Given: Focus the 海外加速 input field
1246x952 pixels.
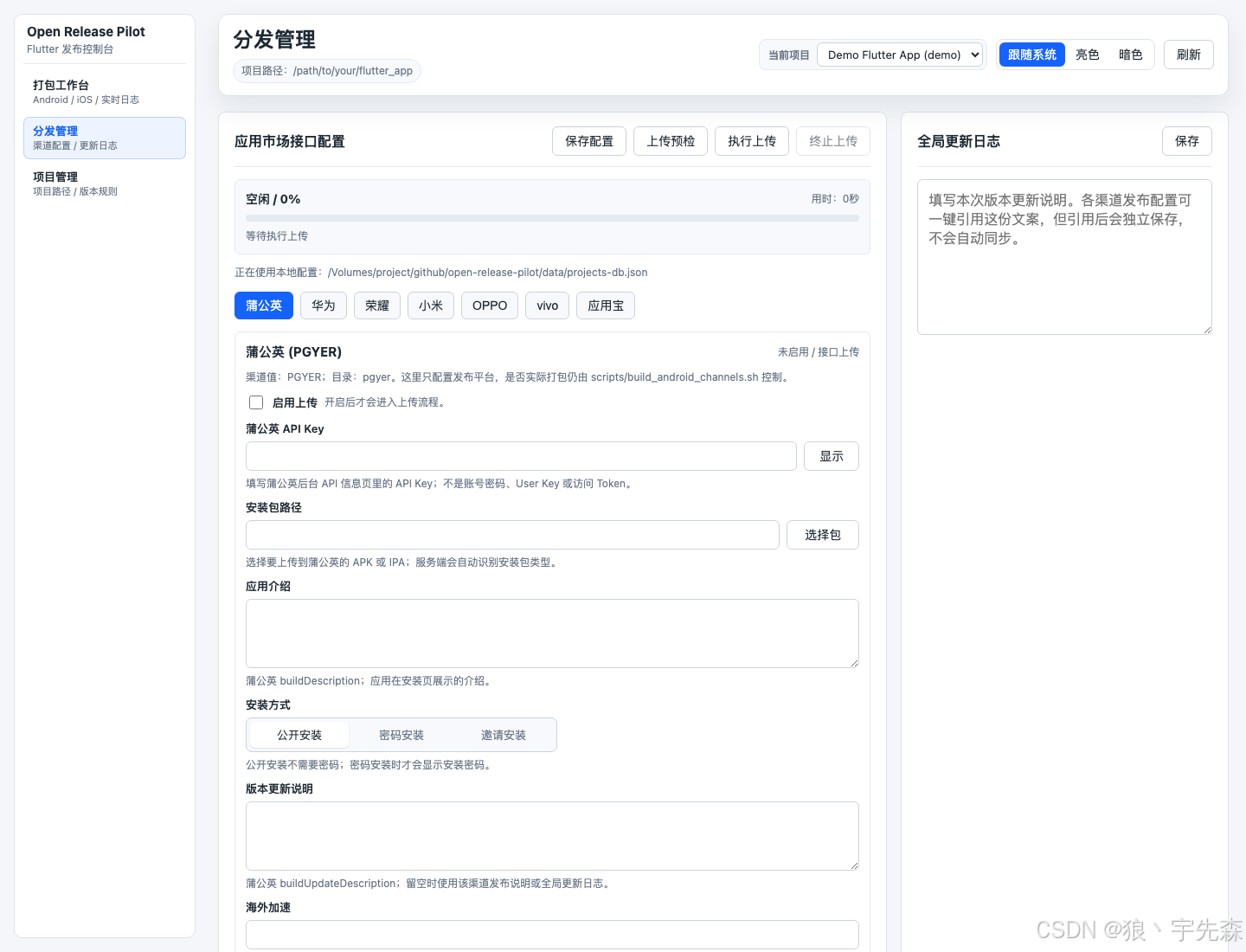Looking at the screenshot, I should 552,935.
